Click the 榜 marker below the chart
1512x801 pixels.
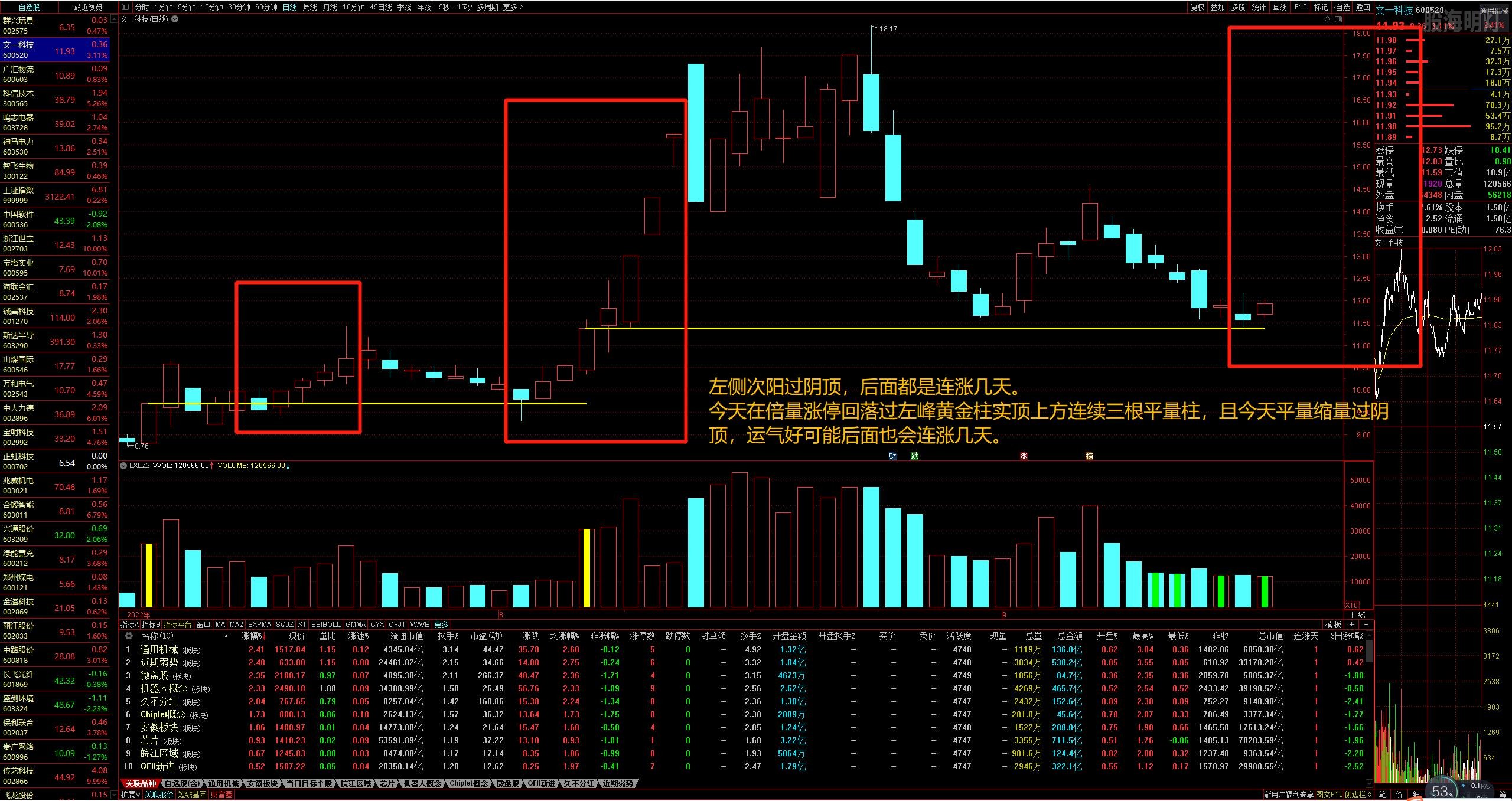1089,456
